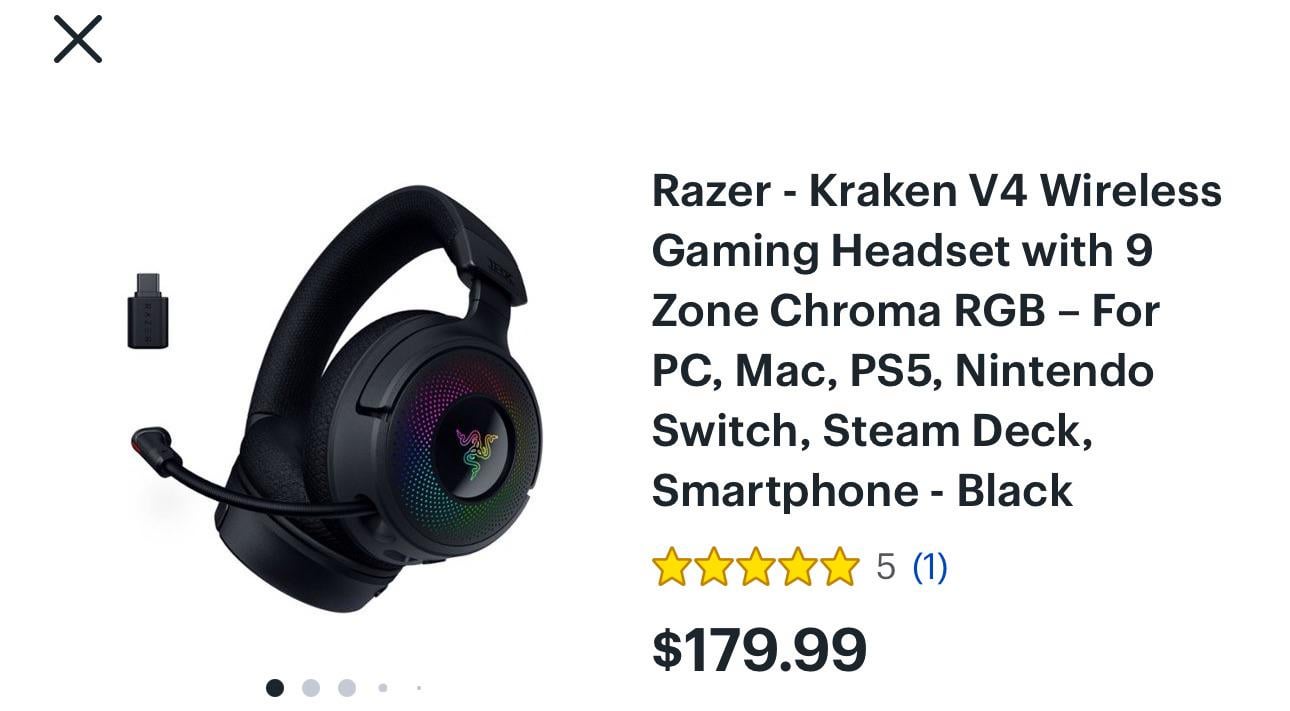Click the third yellow rating star

756,567
